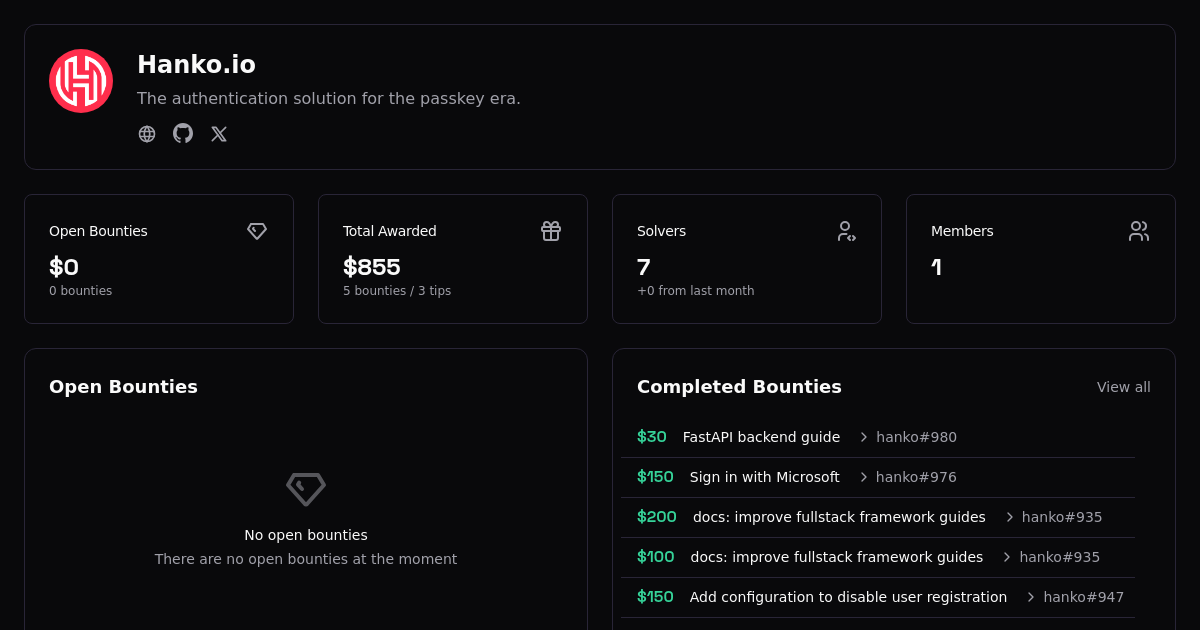Expand the chevron next to hanko#947
The height and width of the screenshot is (630, 1200).
coord(1030,597)
